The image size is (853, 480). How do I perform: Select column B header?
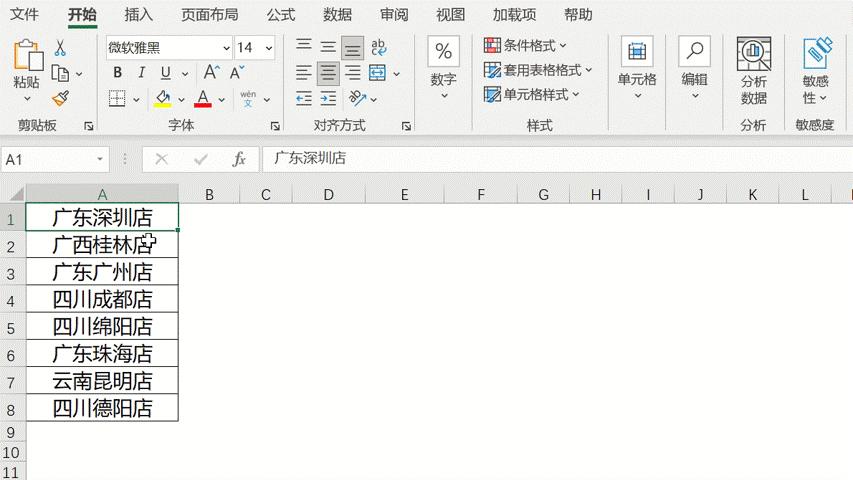[209, 194]
